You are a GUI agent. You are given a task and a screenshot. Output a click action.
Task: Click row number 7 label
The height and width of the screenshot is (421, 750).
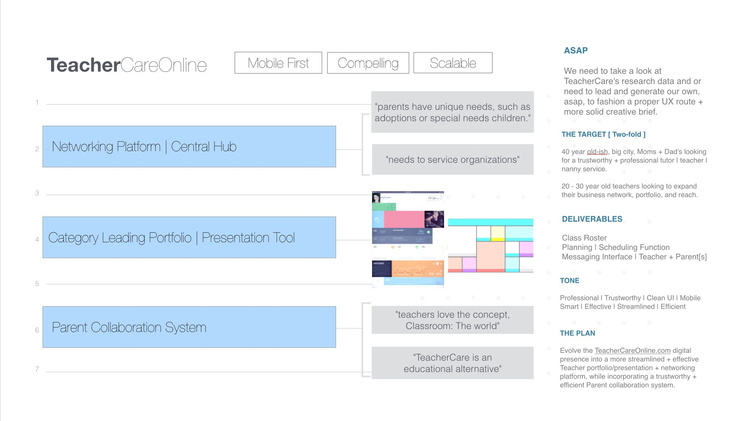(37, 369)
